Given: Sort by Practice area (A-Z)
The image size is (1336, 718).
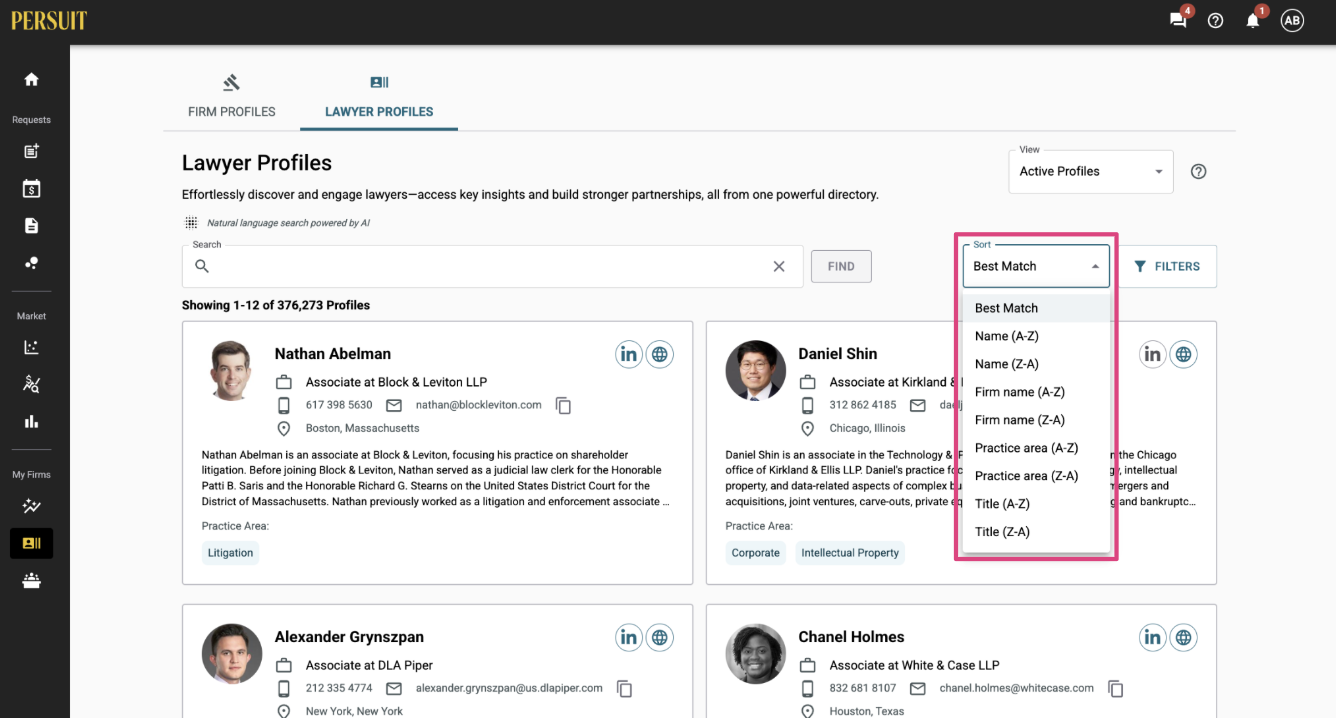Looking at the screenshot, I should pos(1035,448).
